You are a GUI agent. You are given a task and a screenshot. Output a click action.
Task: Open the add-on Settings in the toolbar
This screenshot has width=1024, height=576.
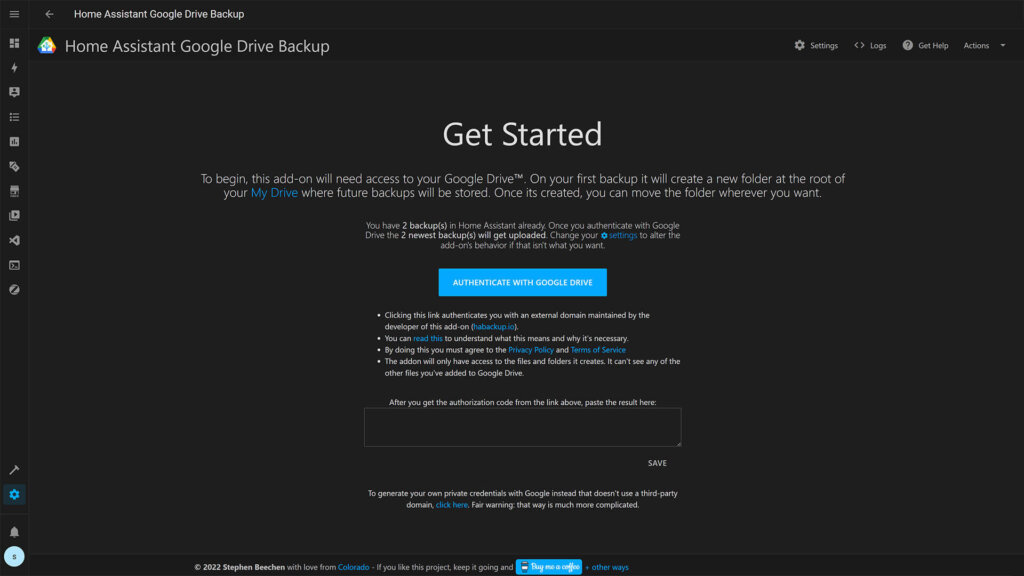[x=816, y=45]
